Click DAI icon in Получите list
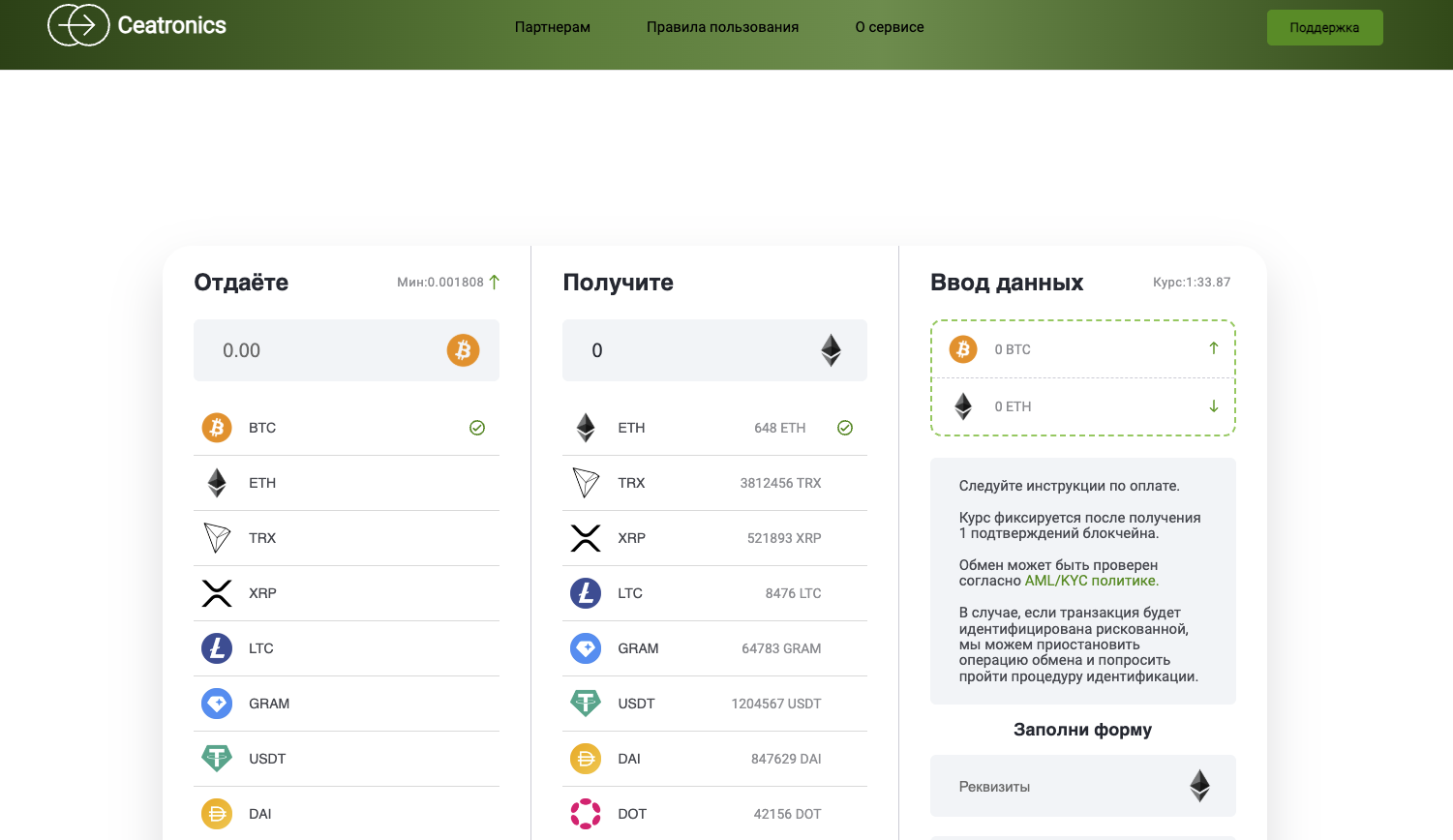This screenshot has width=1453, height=840. point(586,759)
